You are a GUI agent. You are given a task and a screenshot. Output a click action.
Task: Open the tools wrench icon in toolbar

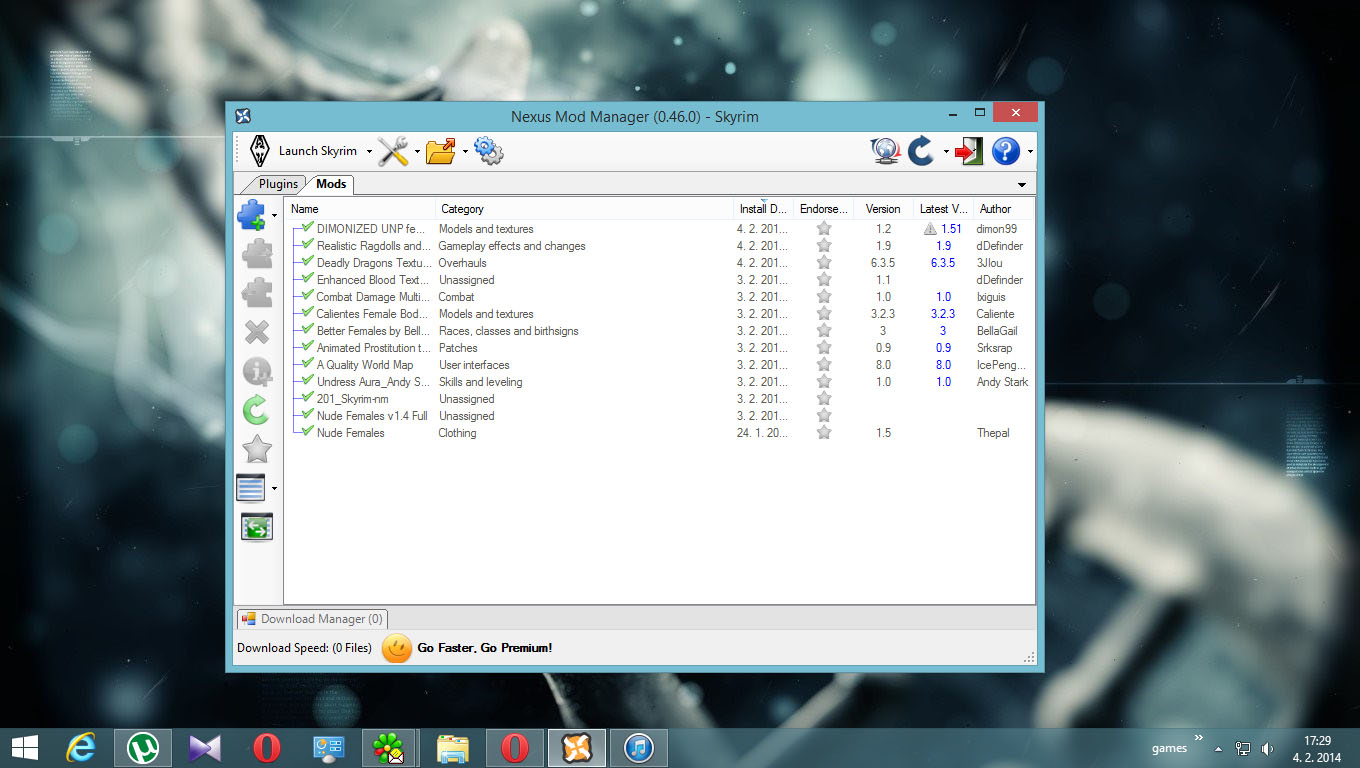tap(392, 151)
